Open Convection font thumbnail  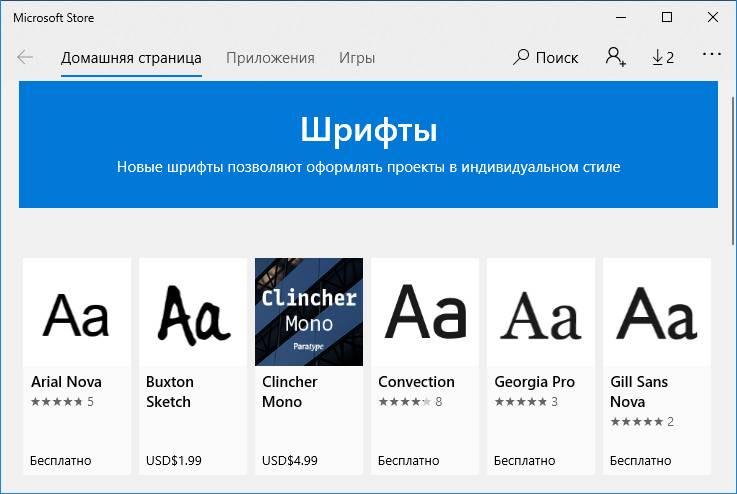coord(425,312)
